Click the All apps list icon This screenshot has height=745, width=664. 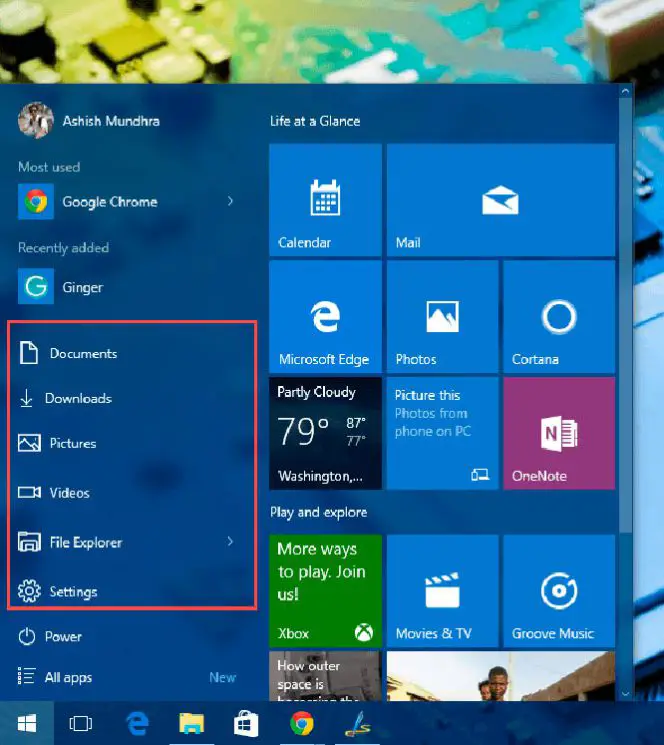point(26,676)
